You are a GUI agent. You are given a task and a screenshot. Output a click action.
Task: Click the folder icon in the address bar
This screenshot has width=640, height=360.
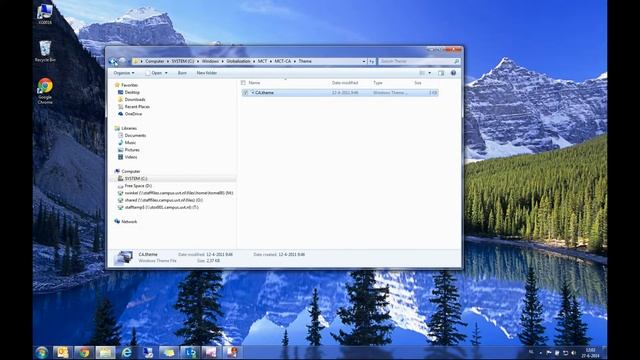pyautogui.click(x=136, y=61)
